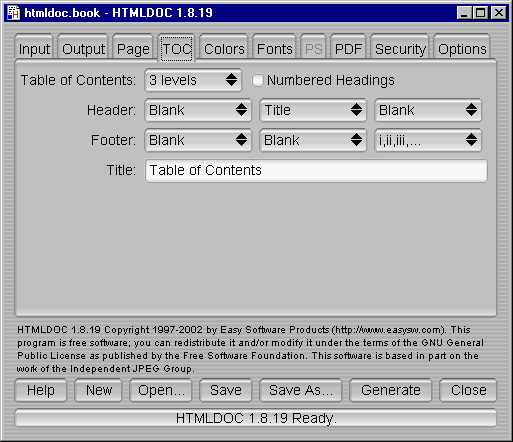The image size is (513, 442).
Task: Open the right Footer i,ii,iii dropdown
Action: coord(428,140)
